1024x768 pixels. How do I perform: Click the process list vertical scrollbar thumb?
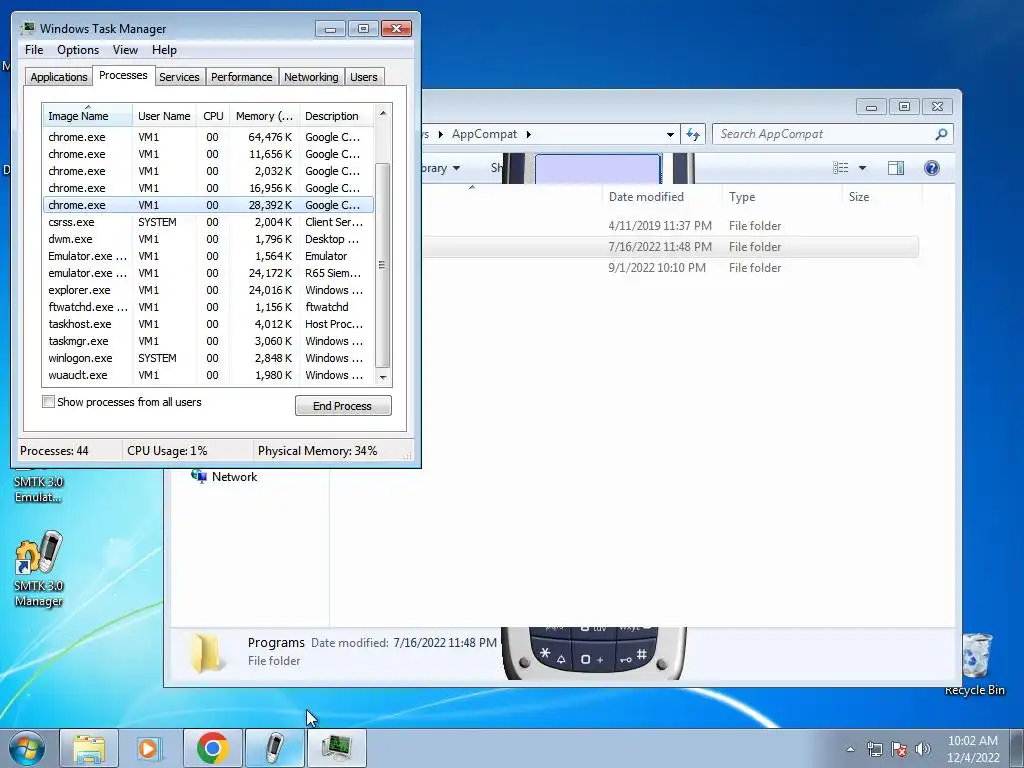click(x=383, y=264)
